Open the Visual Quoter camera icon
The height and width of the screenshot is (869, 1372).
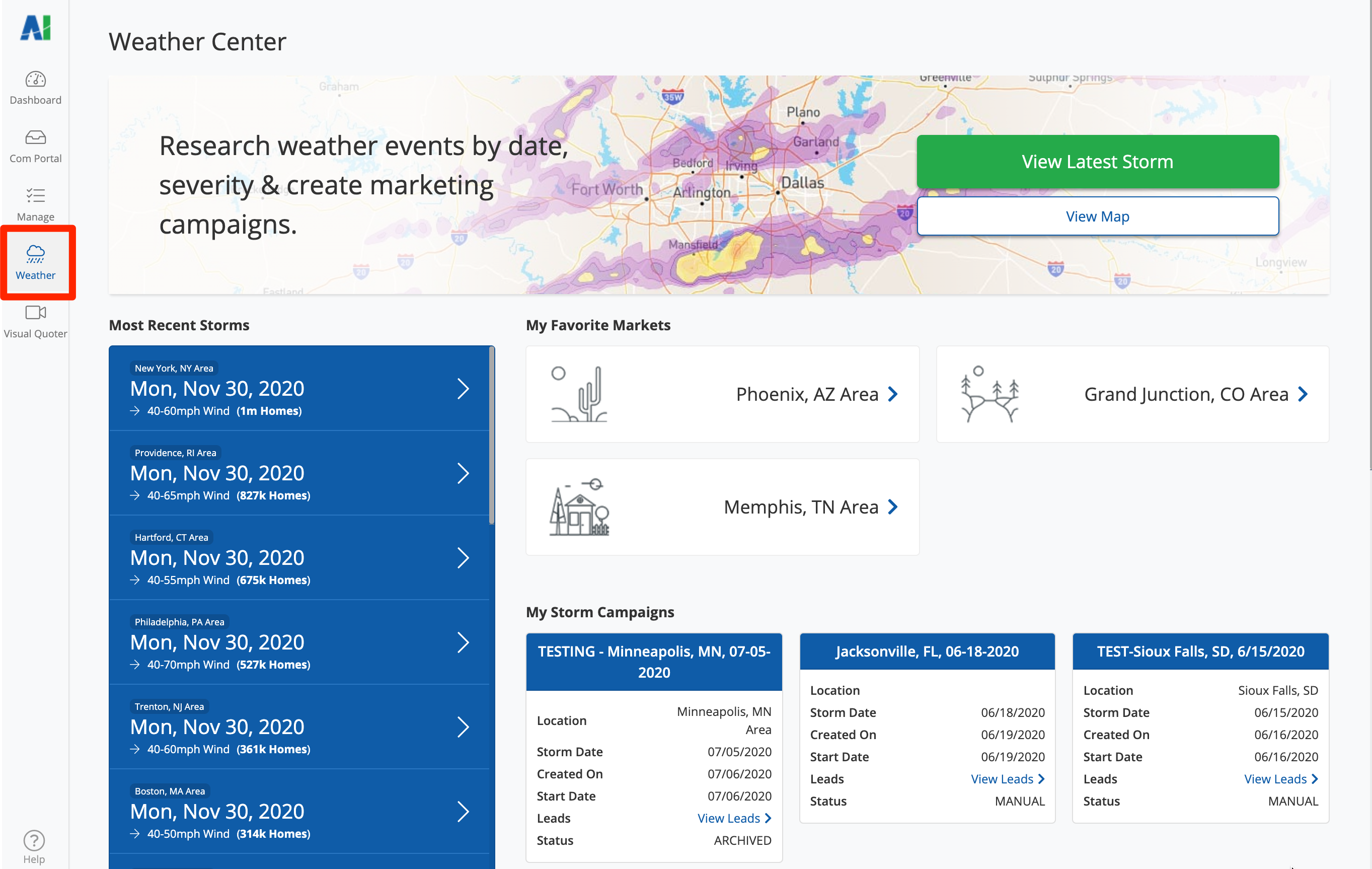pyautogui.click(x=35, y=312)
